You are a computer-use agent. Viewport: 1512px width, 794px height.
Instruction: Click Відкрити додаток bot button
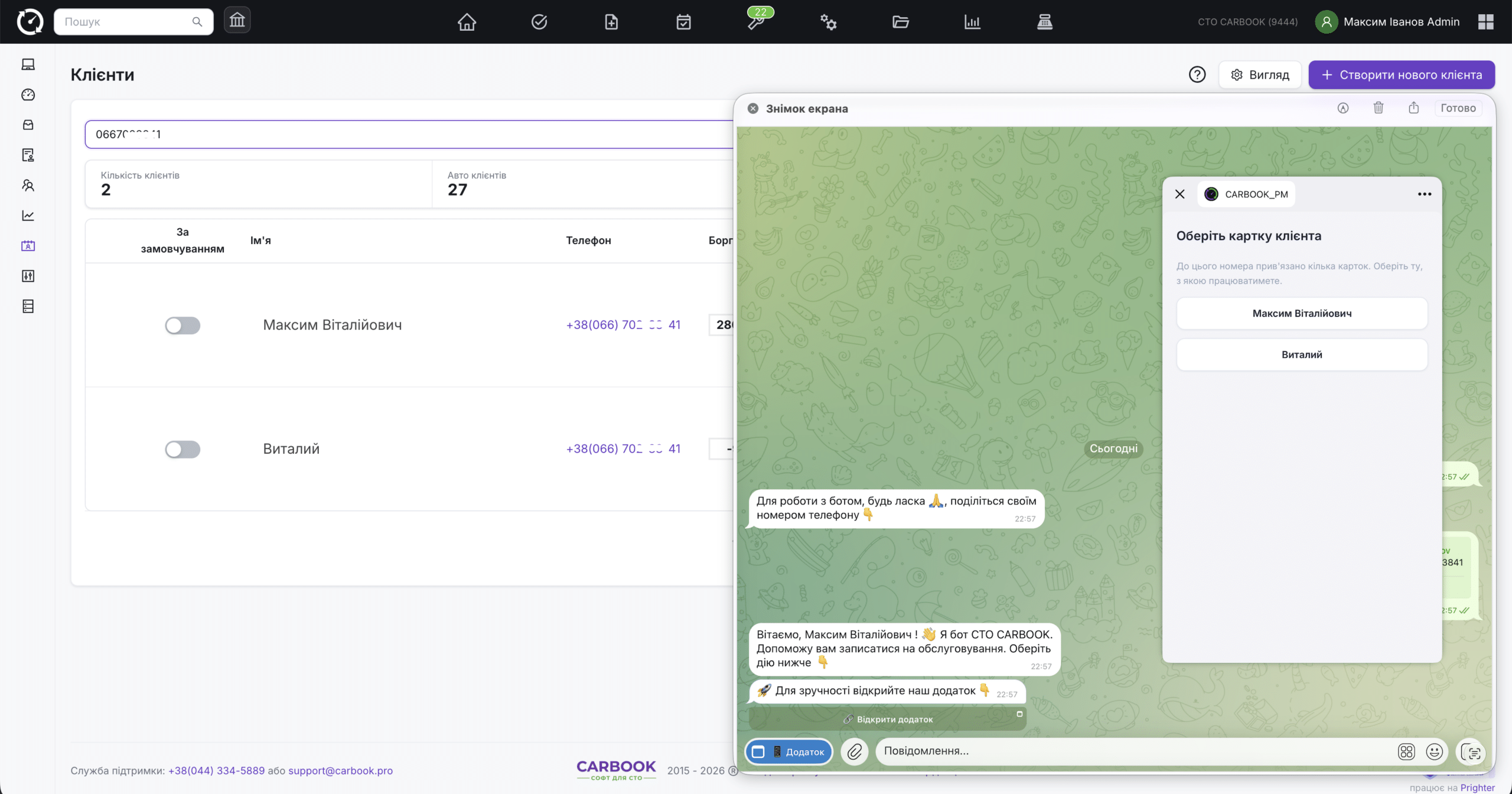click(x=888, y=719)
